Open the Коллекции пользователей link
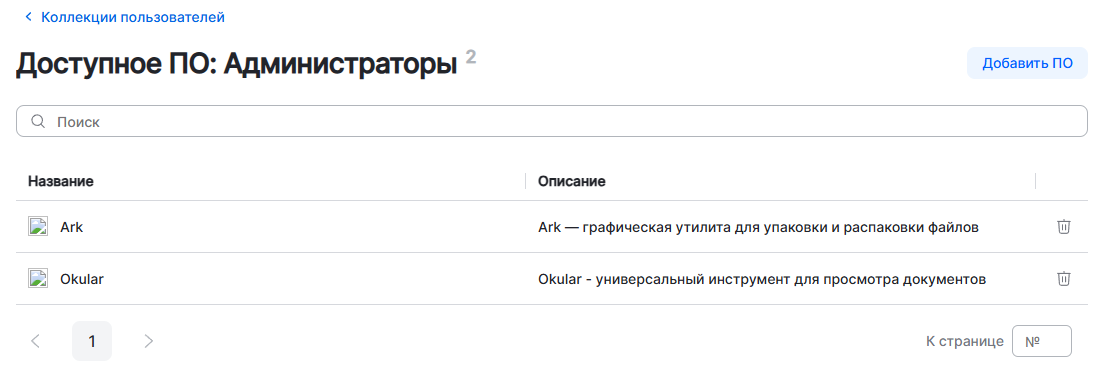The height and width of the screenshot is (385, 1101). (133, 17)
